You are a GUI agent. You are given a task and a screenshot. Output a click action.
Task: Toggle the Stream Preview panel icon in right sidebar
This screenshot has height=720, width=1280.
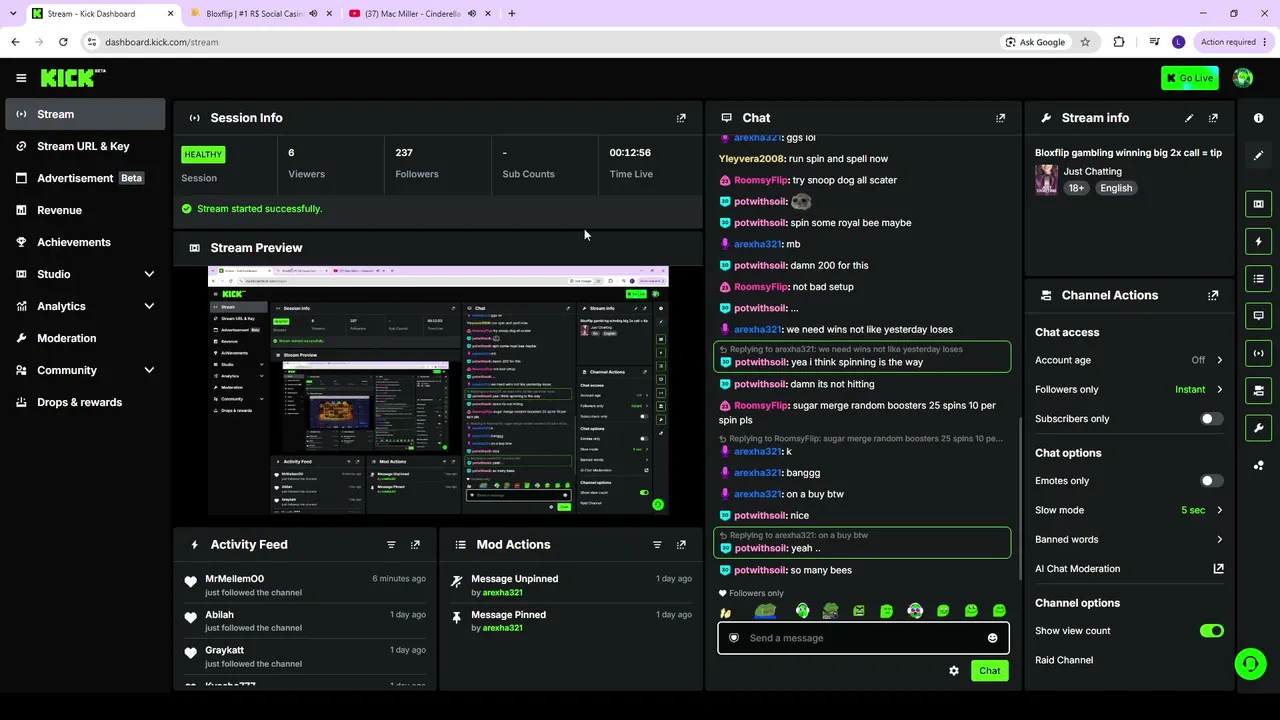1258,204
